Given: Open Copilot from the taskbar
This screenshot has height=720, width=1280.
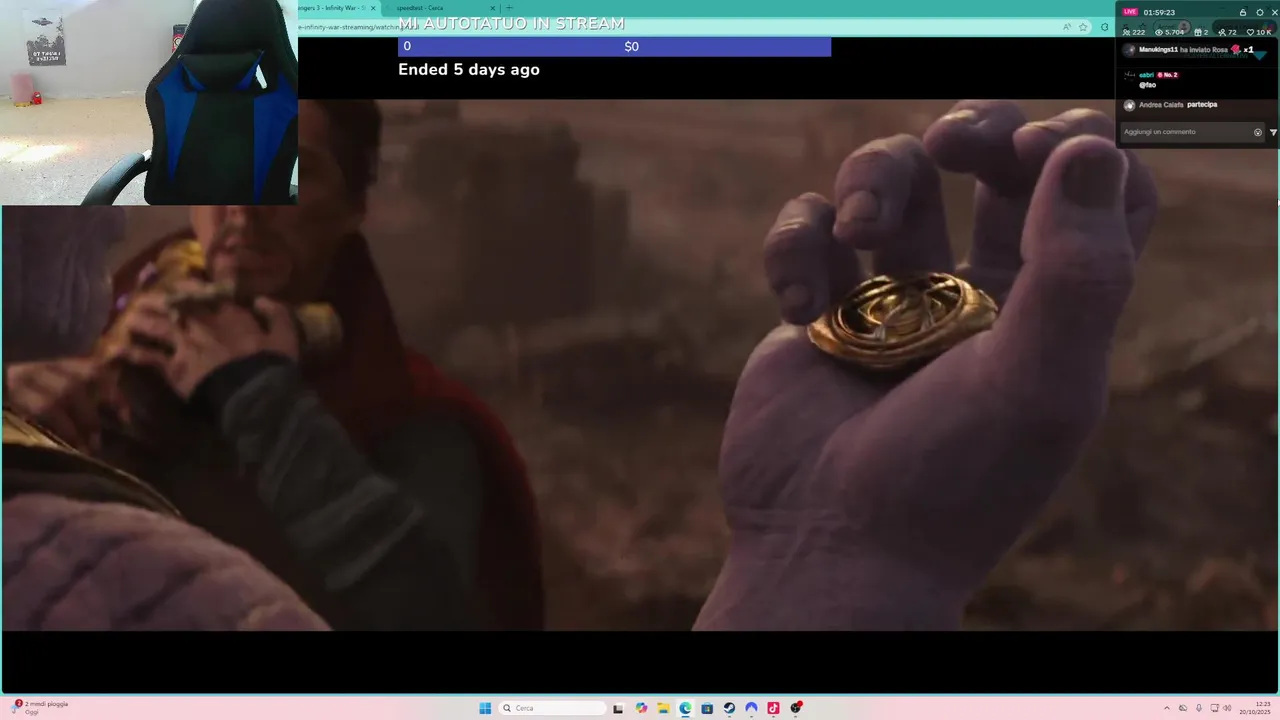Looking at the screenshot, I should [641, 708].
